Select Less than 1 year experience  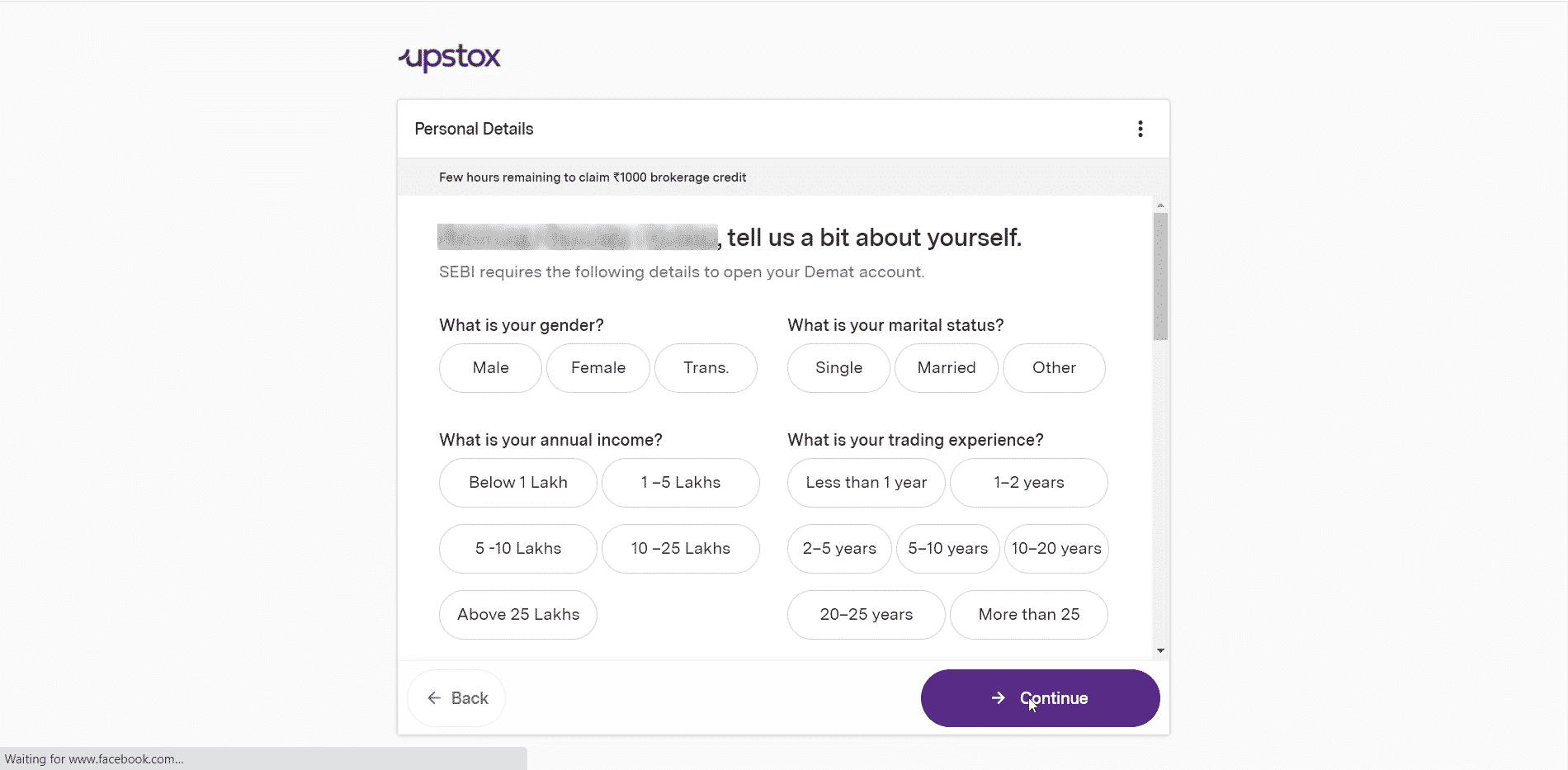865,483
